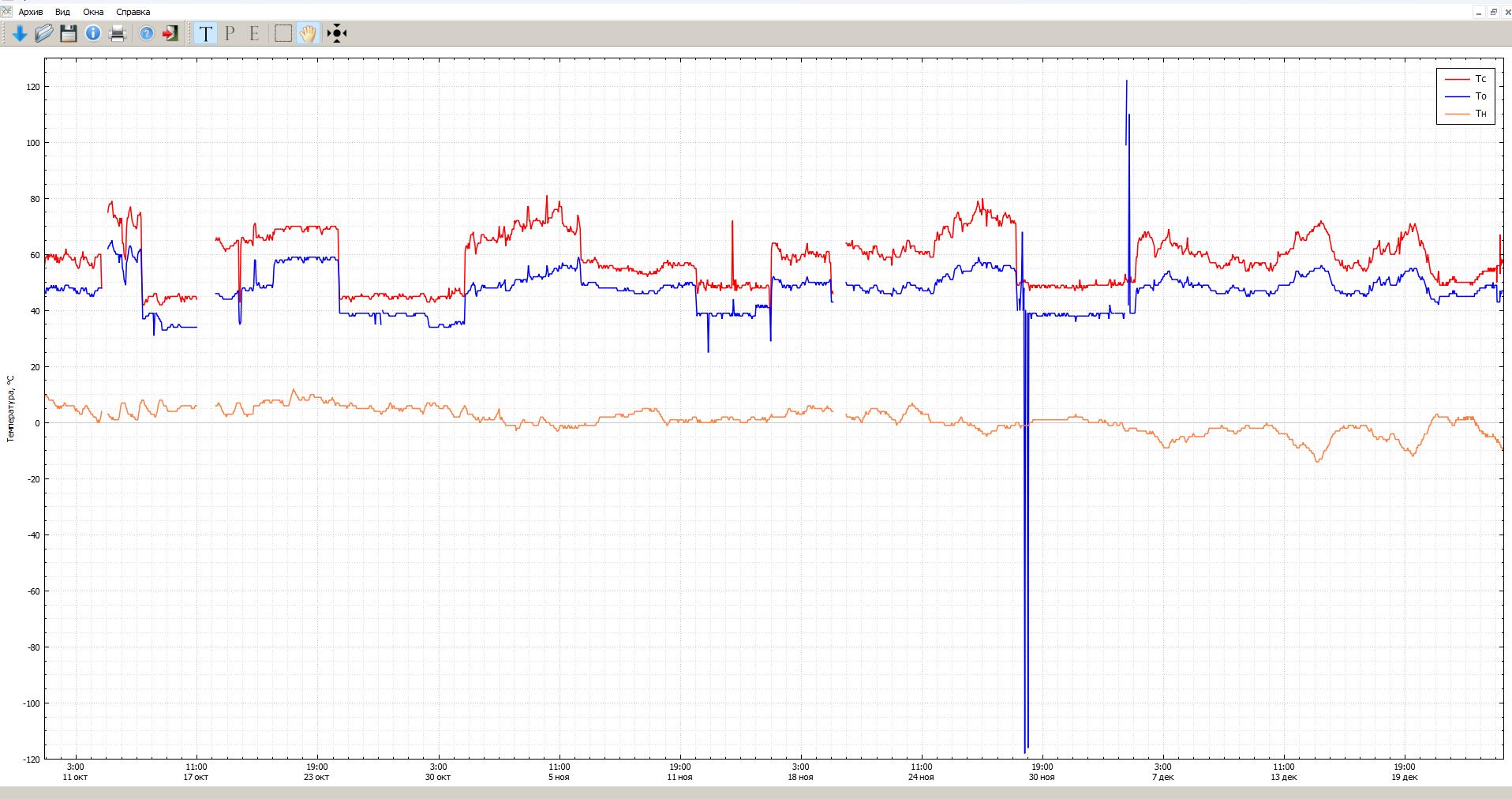
Task: Show info via blue 'i' icon
Action: tap(93, 33)
